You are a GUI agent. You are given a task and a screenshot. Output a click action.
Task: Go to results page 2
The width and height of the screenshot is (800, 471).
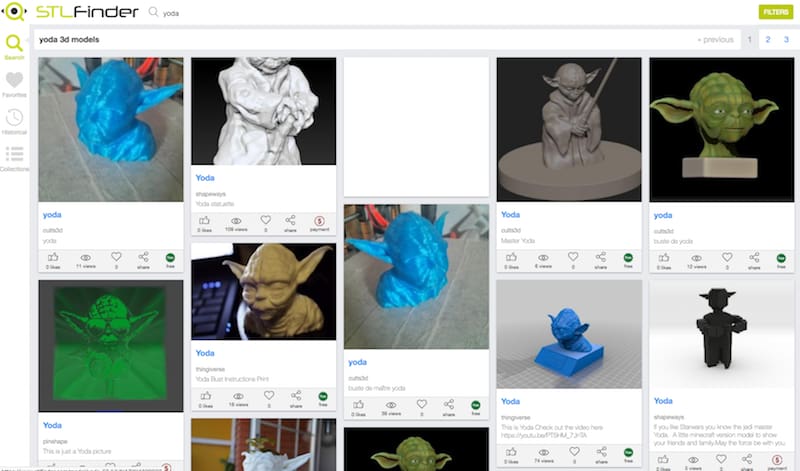[x=767, y=39]
